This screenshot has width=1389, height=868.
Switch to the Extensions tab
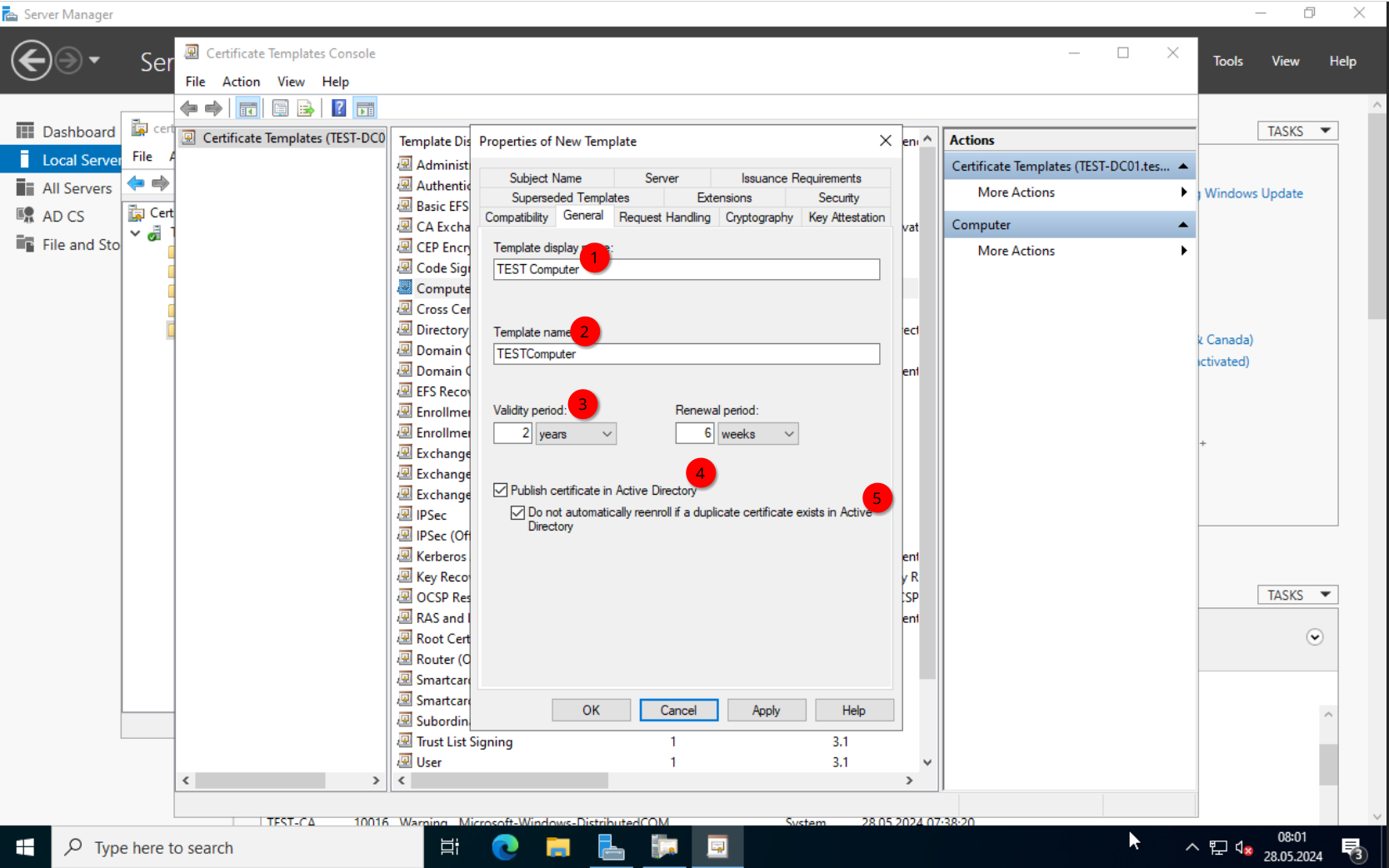click(x=724, y=197)
